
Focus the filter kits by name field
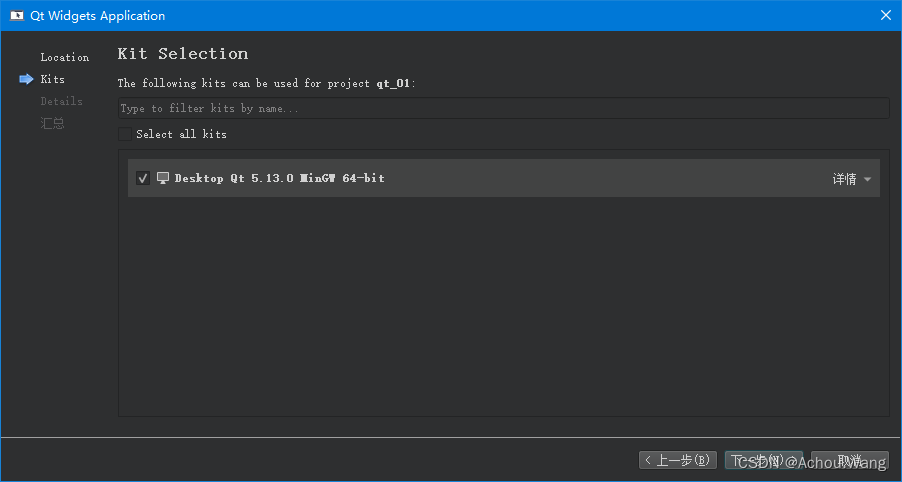point(503,108)
